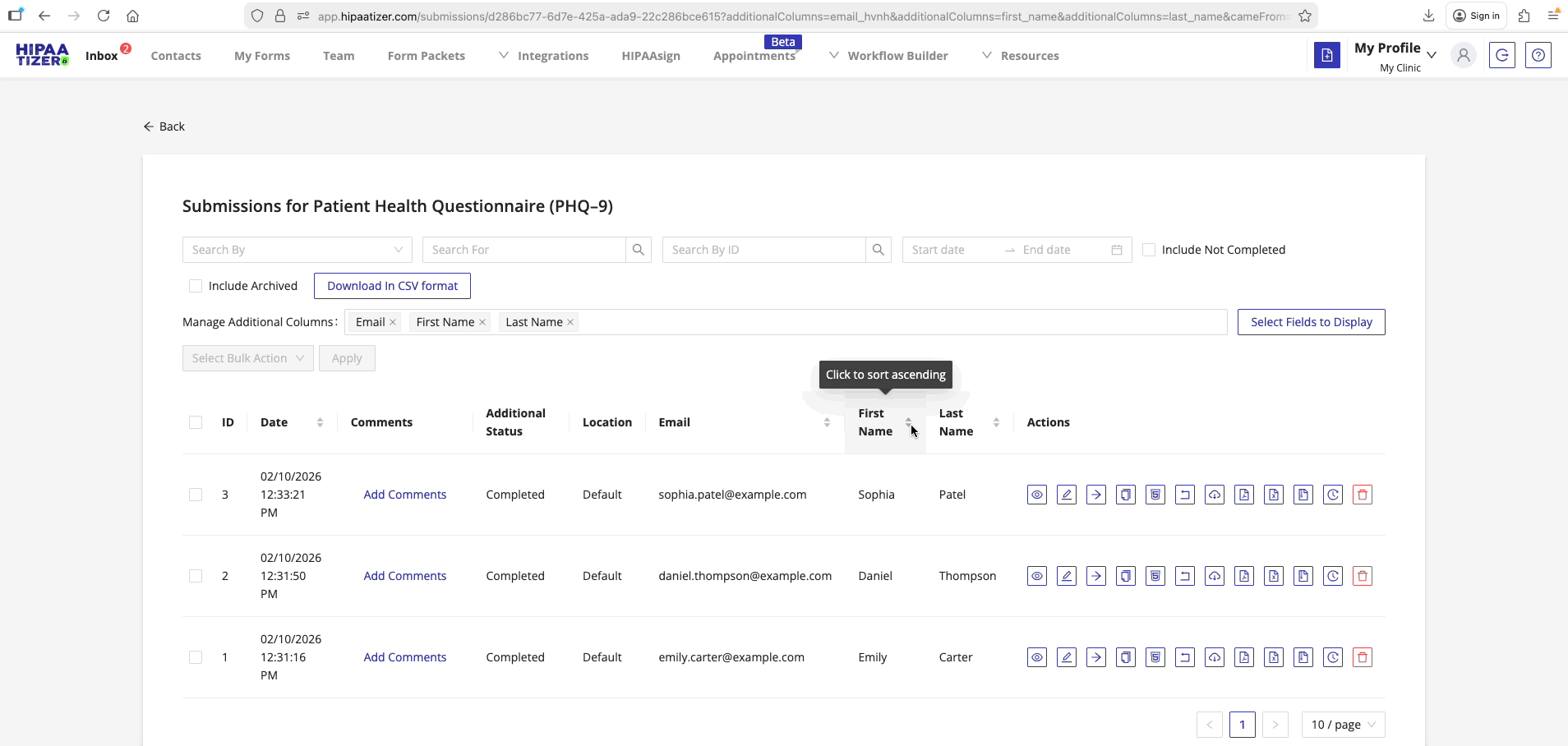Open the Search By dropdown

pos(297,250)
